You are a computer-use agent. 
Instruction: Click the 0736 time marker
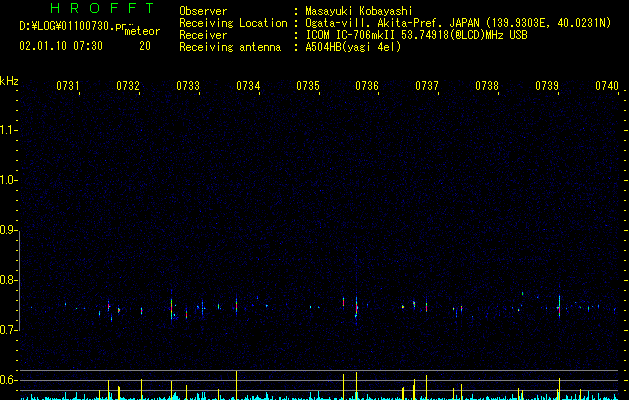pos(367,86)
